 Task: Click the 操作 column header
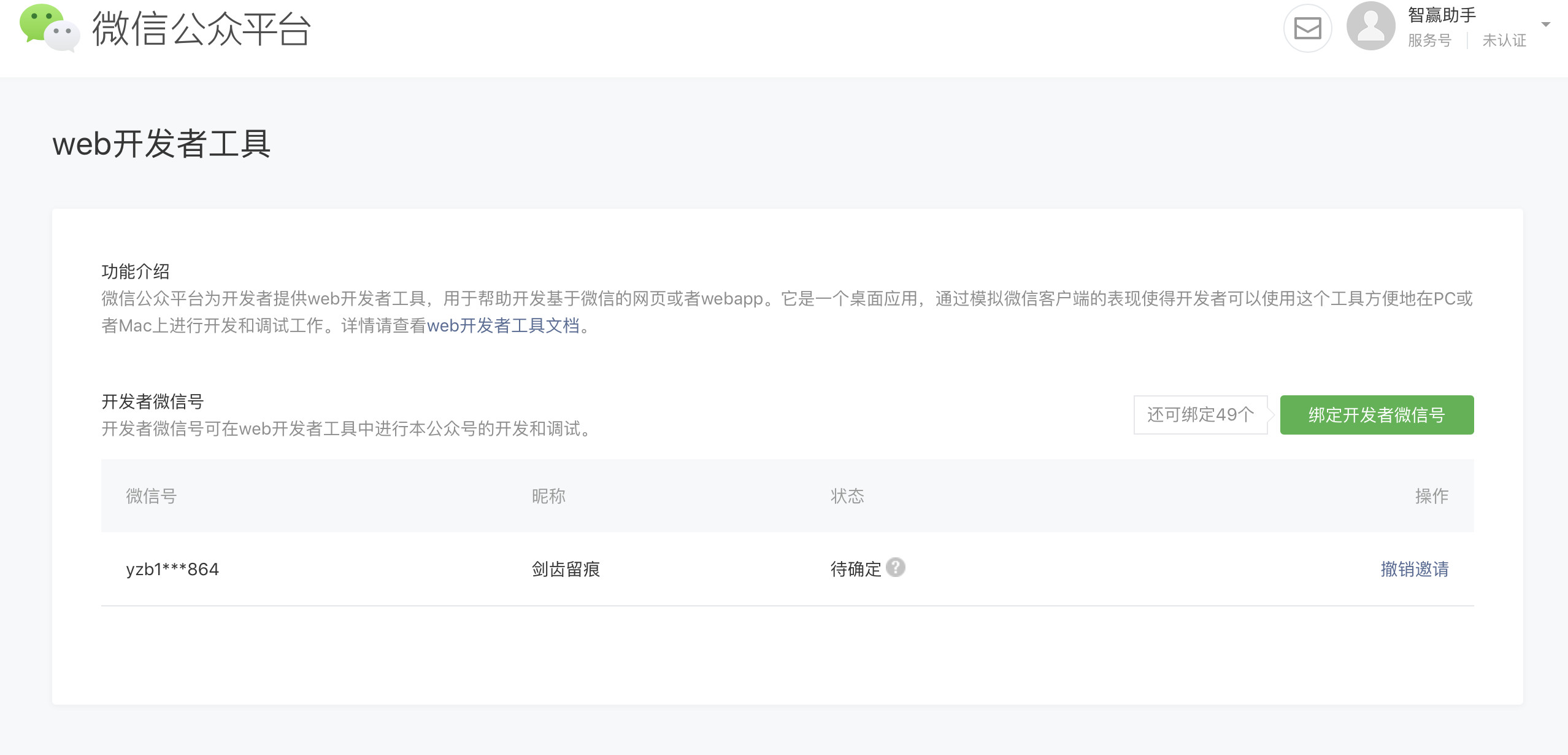pyautogui.click(x=1431, y=496)
